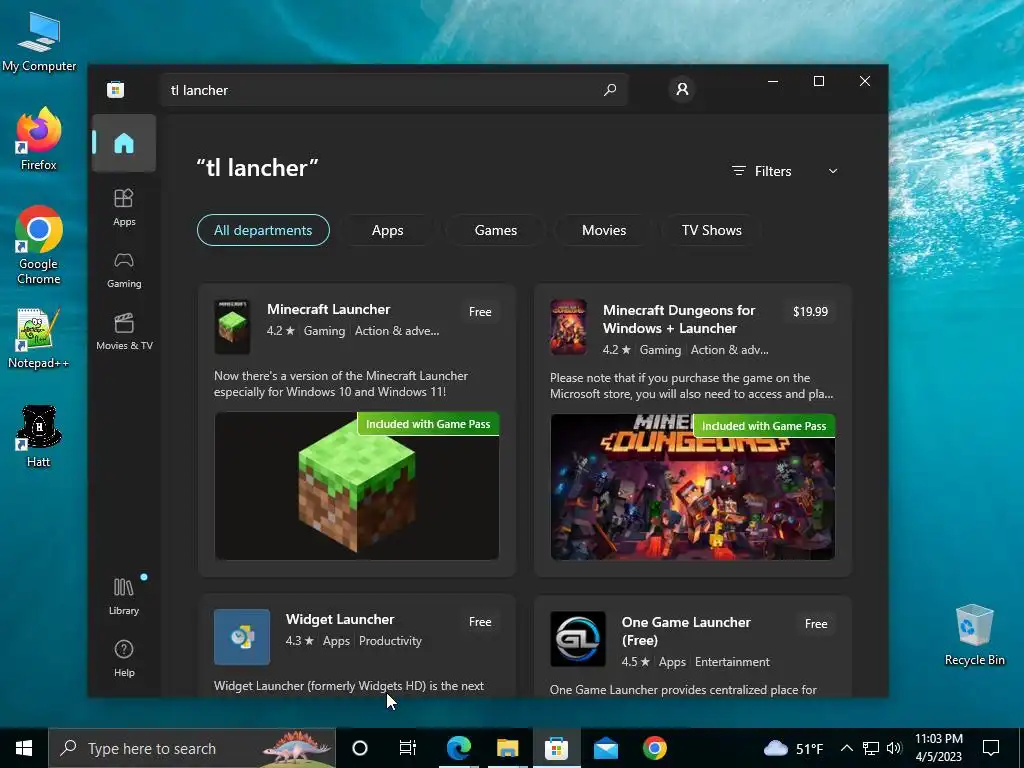
Task: Launch Microsoft Edge from taskbar
Action: (x=458, y=748)
